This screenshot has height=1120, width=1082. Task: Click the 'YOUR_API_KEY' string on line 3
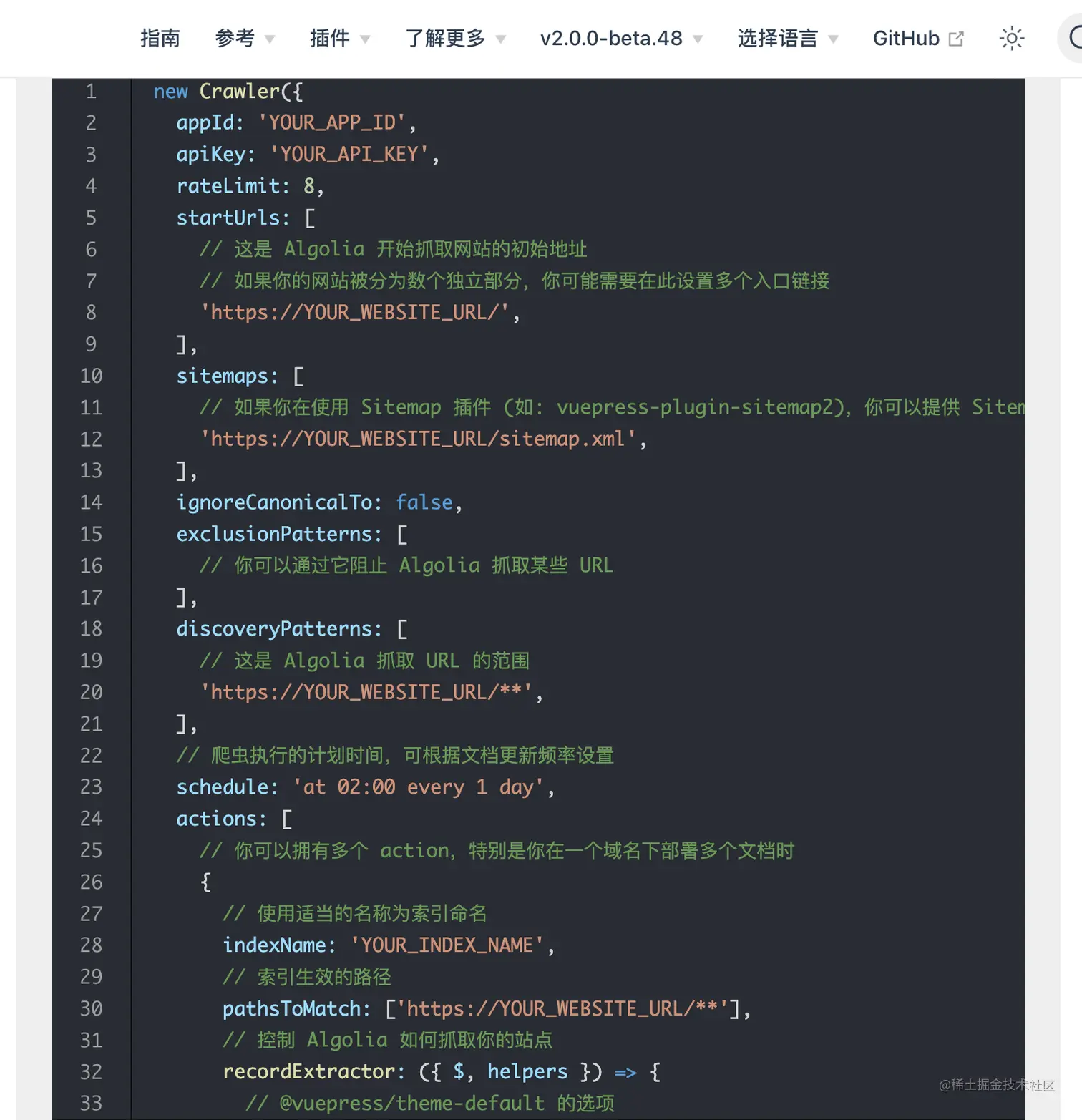(x=349, y=154)
